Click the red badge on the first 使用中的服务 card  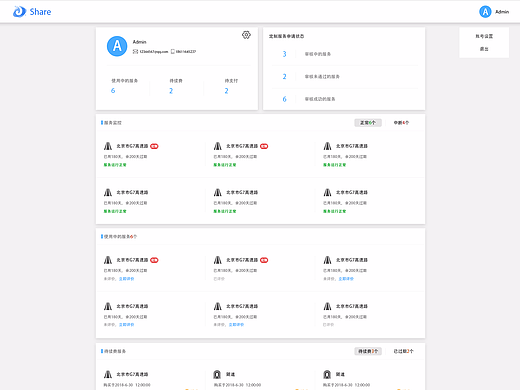154,260
